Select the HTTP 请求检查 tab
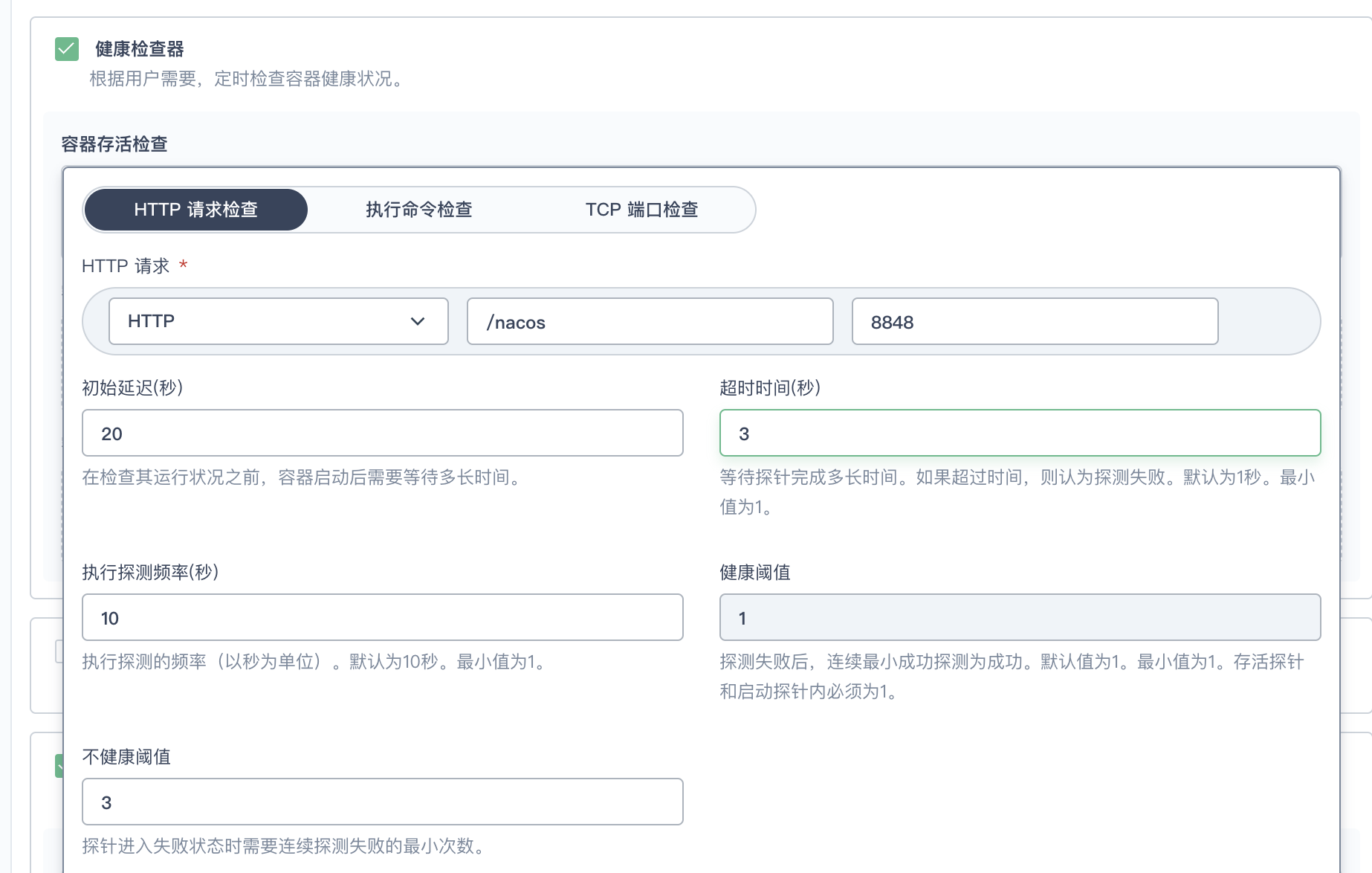Viewport: 1372px width, 873px height. click(x=196, y=210)
